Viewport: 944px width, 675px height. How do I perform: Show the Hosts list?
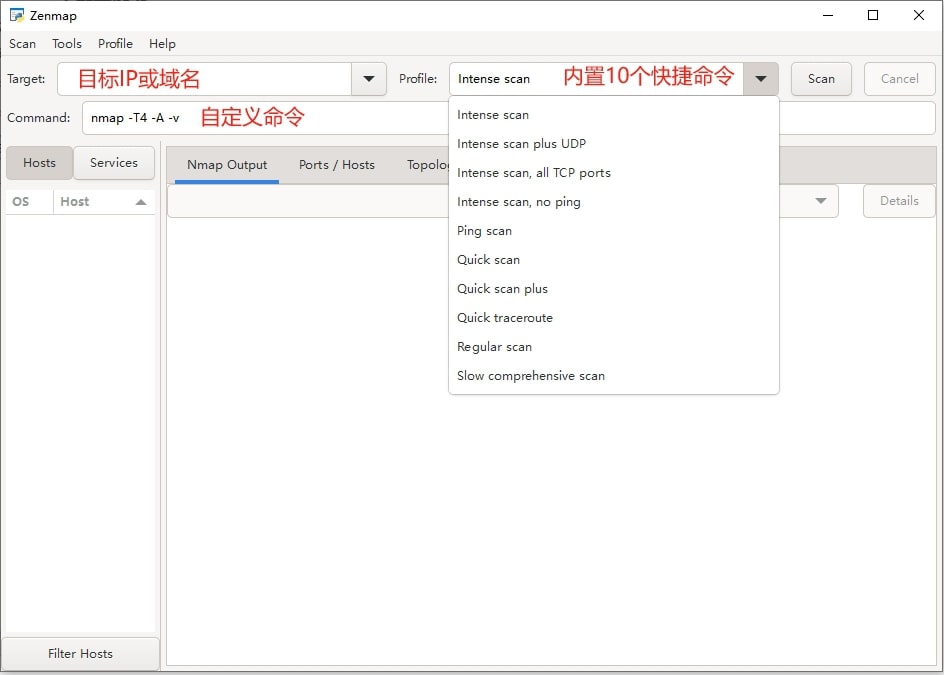coord(40,163)
